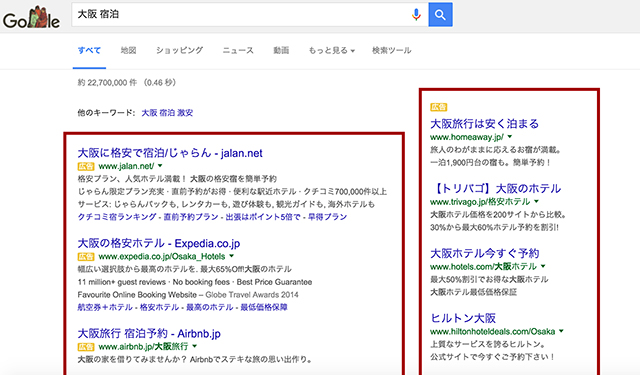
Task: Open the Expedia 格安ホテル sitelink
Action: pyautogui.click(x=159, y=307)
